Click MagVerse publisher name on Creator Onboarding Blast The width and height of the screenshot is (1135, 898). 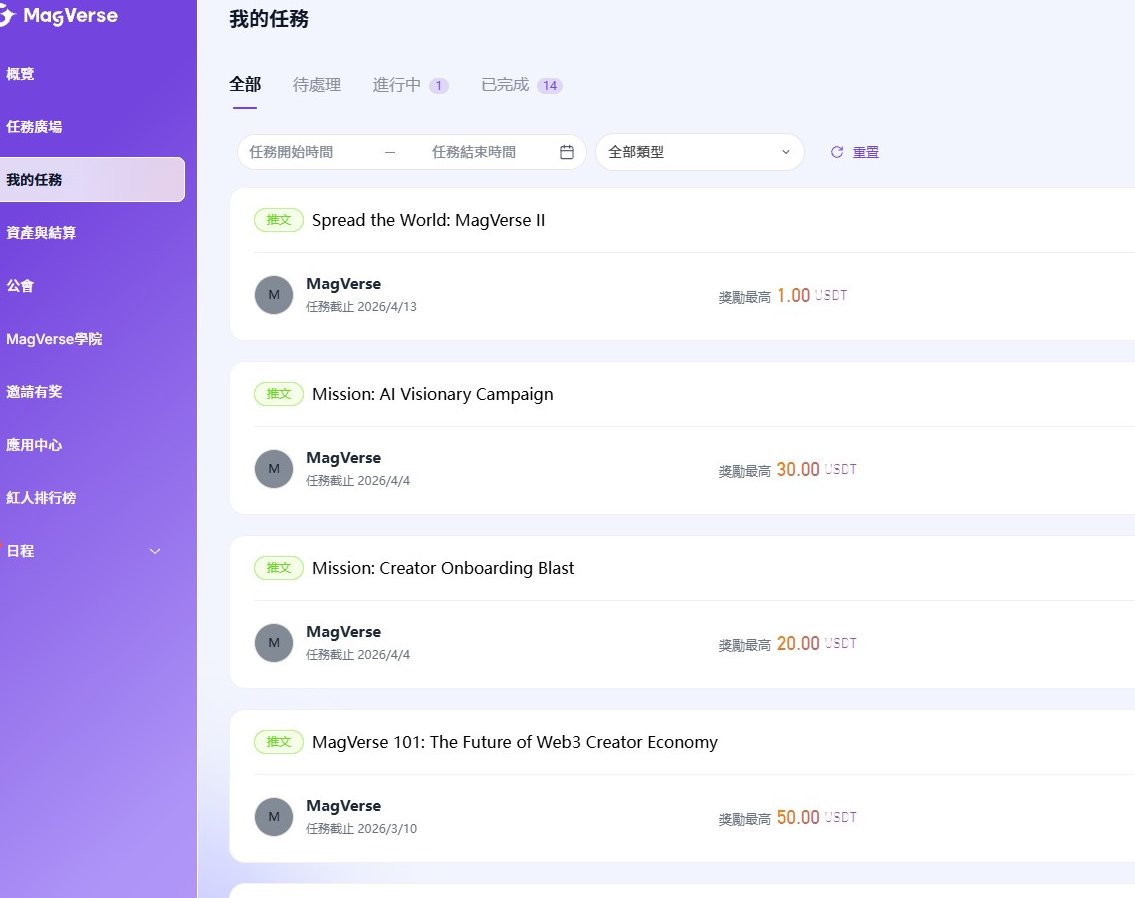coord(344,632)
